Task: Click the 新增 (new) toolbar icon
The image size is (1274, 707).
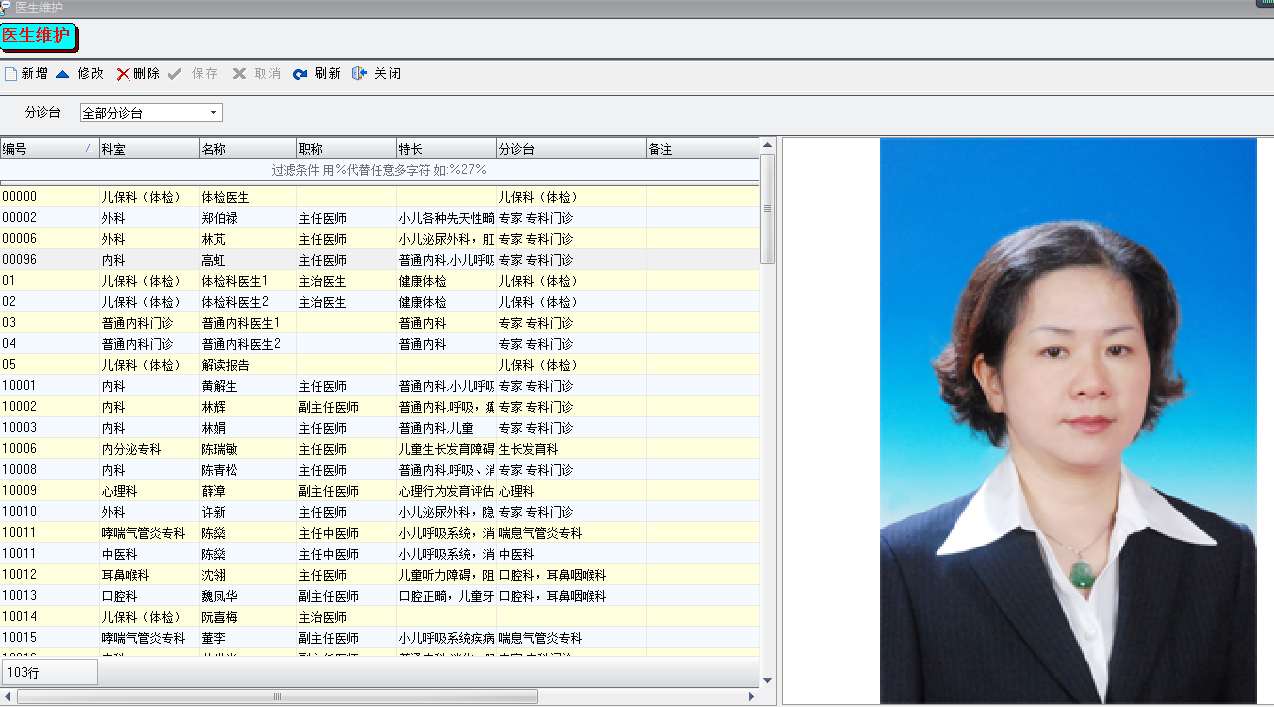Action: tap(11, 74)
